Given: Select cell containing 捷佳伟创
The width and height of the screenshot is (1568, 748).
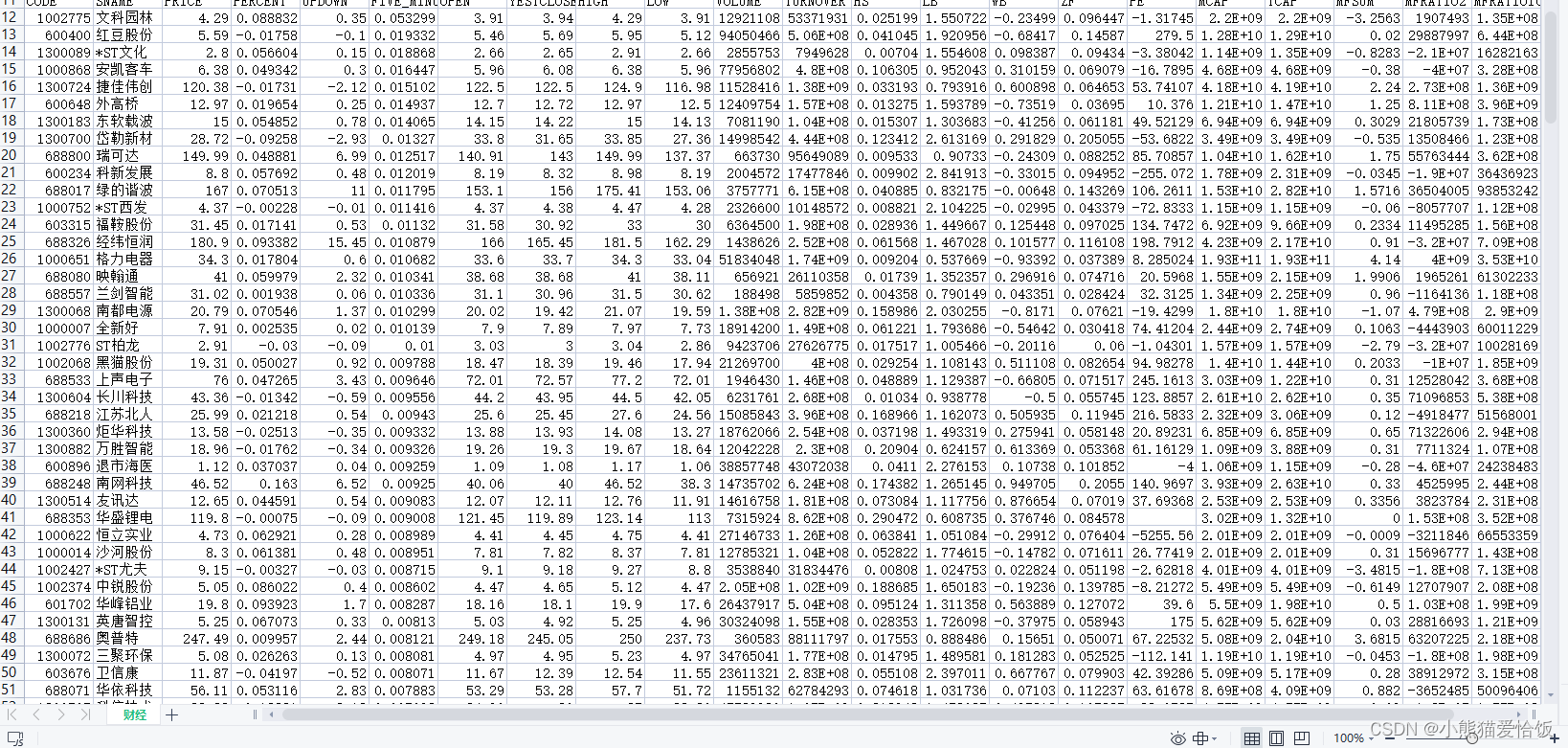Looking at the screenshot, I should [x=127, y=86].
